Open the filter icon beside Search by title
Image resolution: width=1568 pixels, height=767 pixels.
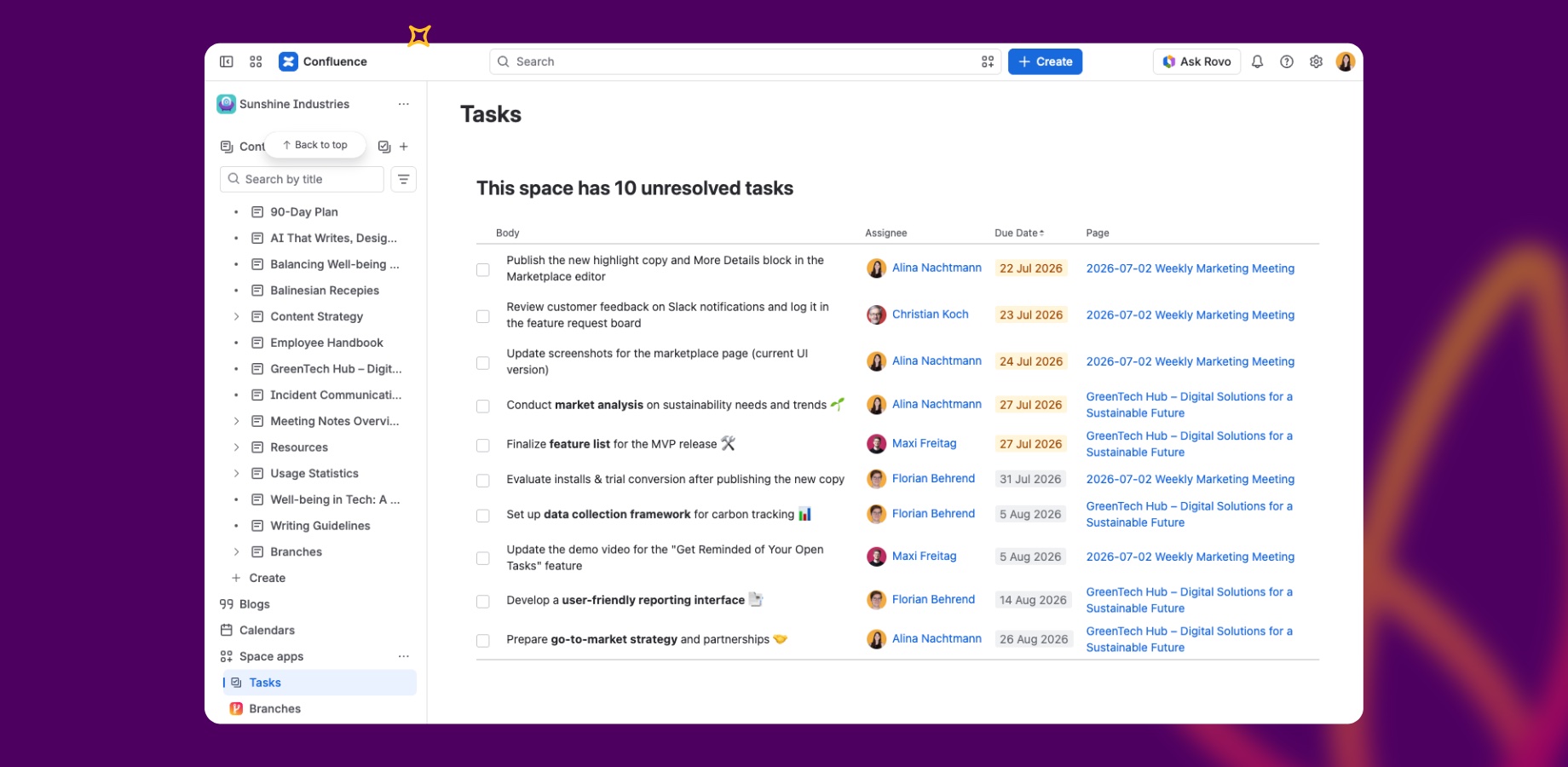tap(404, 179)
